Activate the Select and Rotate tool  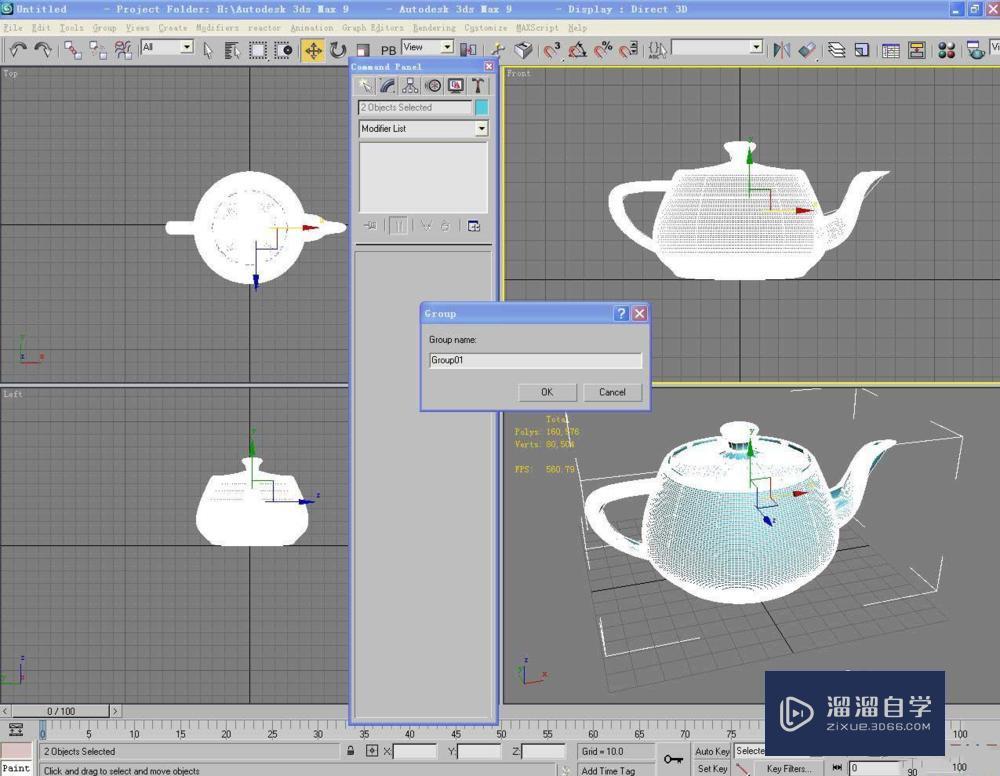(x=338, y=49)
